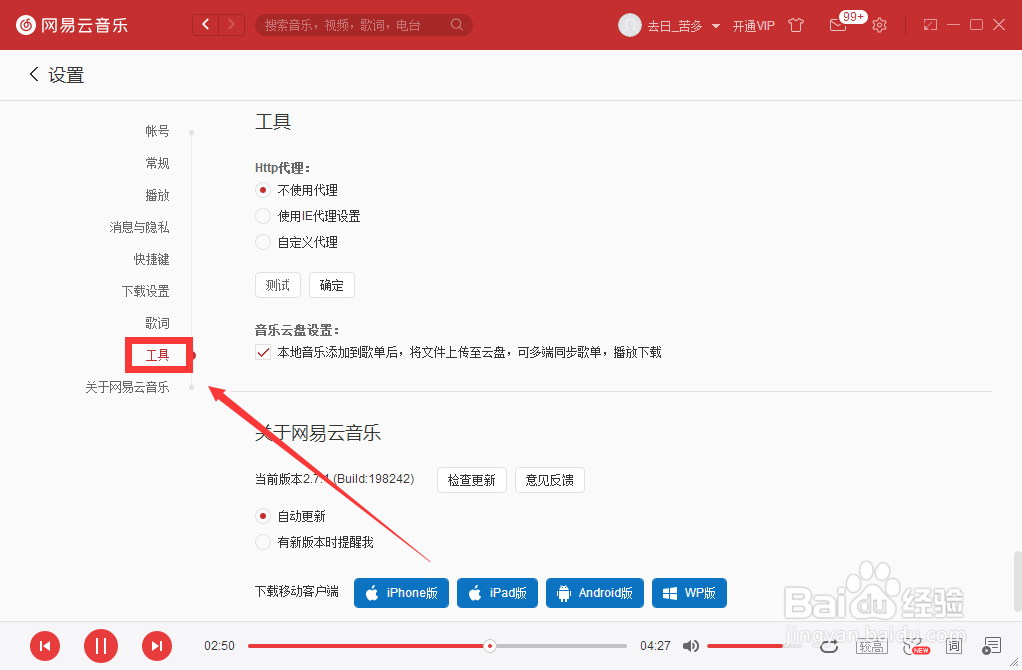Click the settings page vertical scrollbar
The width and height of the screenshot is (1022, 670).
click(1017, 581)
